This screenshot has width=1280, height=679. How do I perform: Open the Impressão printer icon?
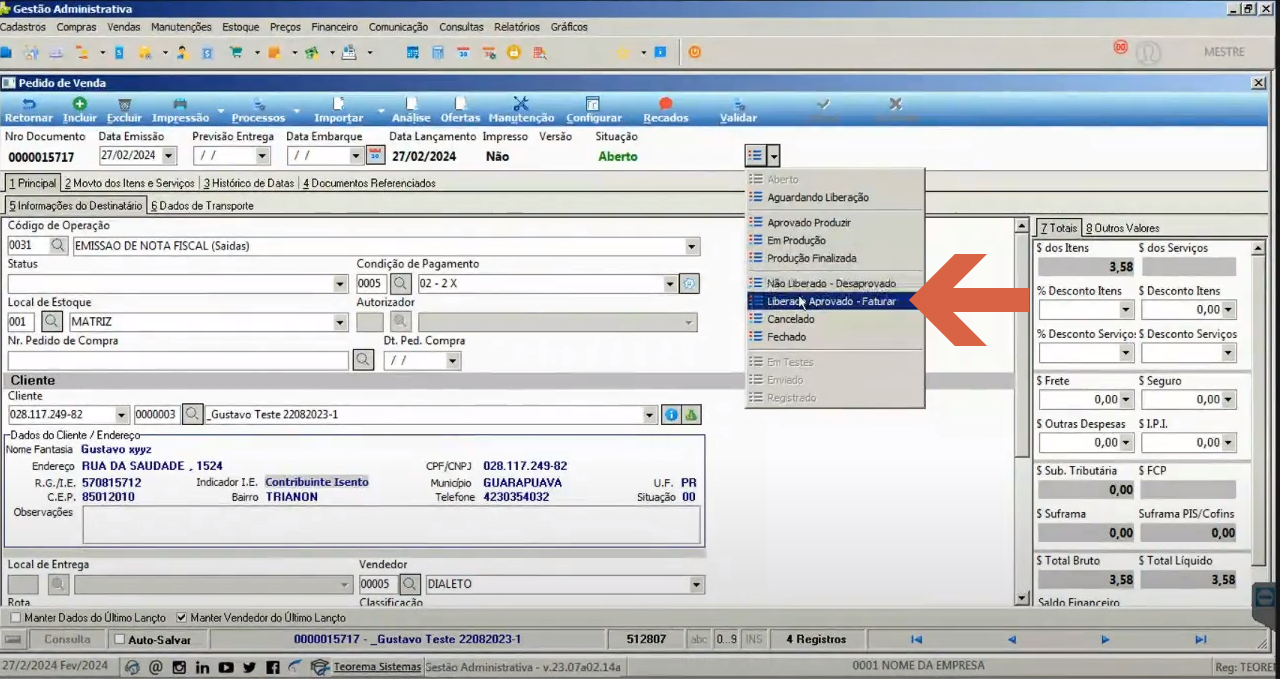180,104
